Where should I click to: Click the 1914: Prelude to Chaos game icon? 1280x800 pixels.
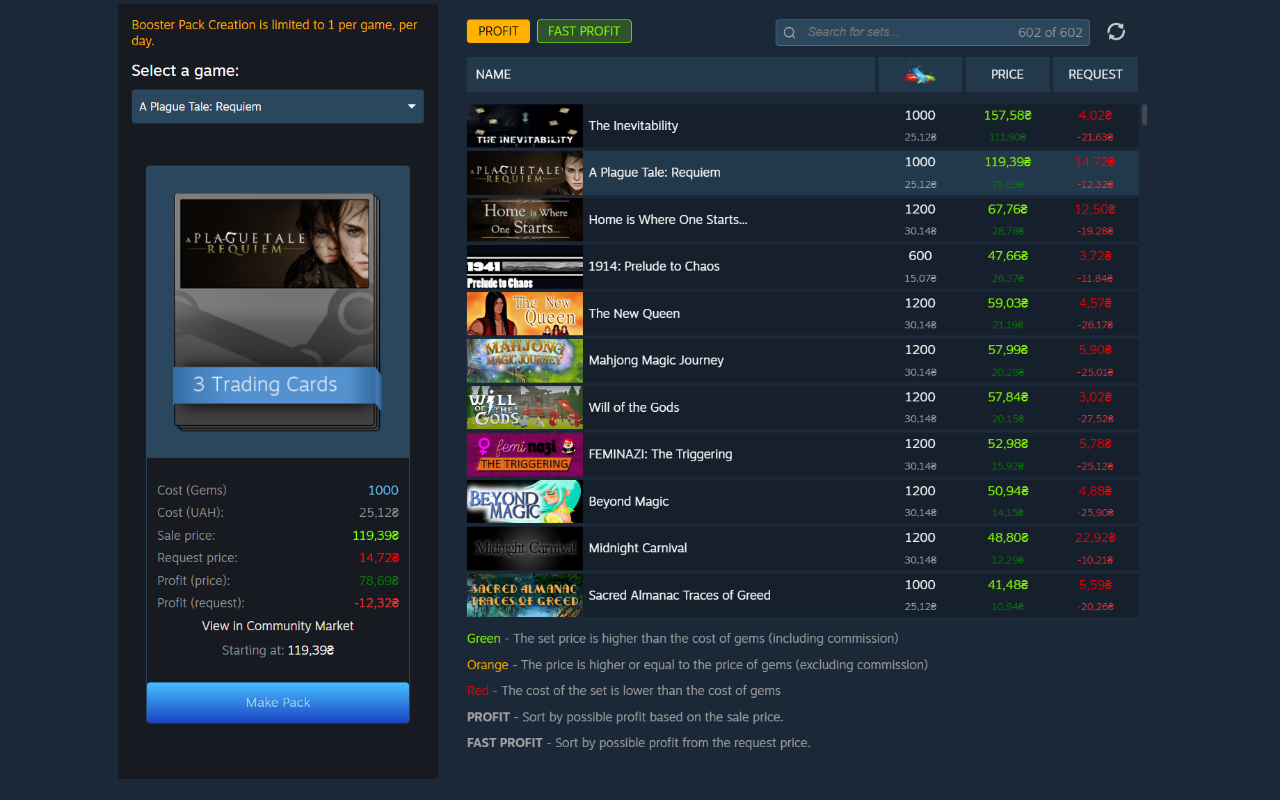click(x=524, y=266)
